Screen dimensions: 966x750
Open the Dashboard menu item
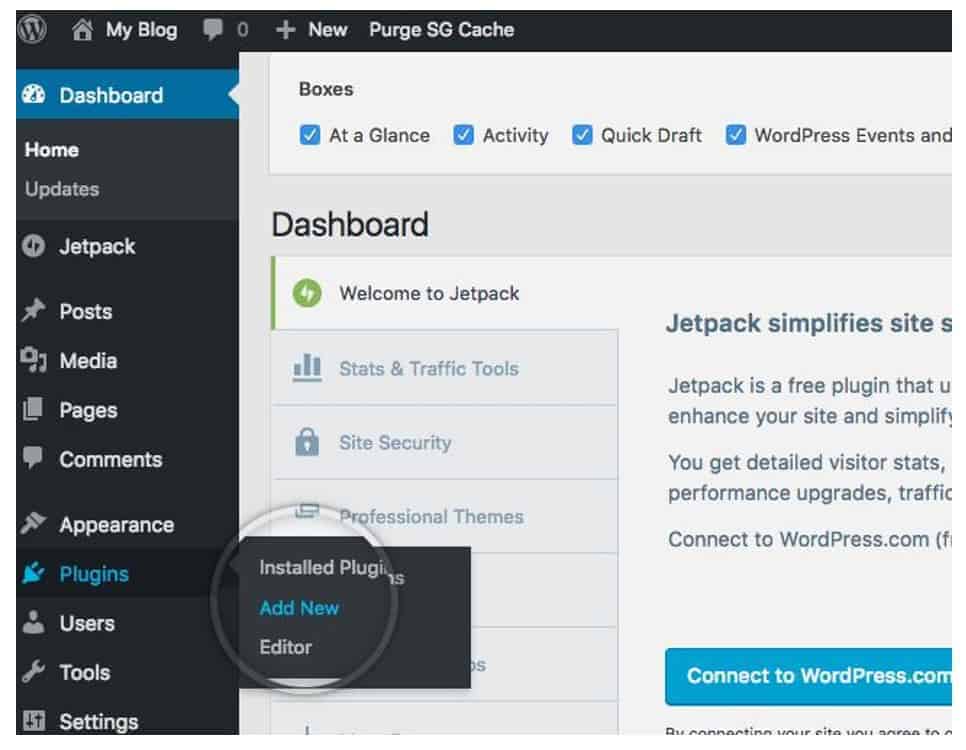click(x=128, y=94)
